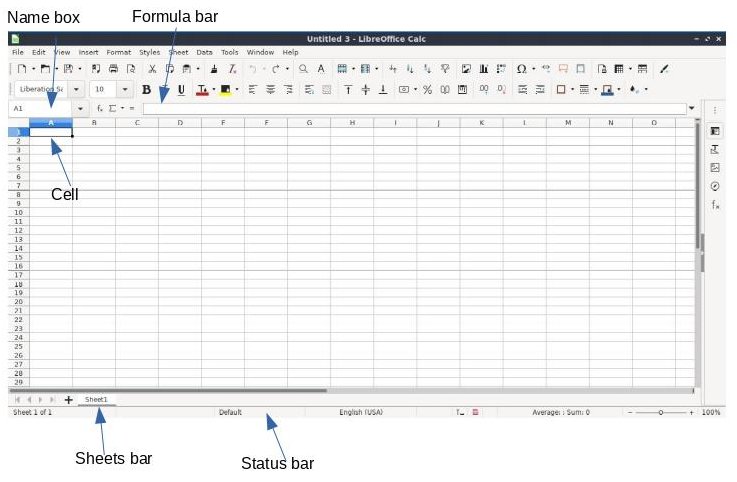Open Sidebar Functions deck icon
Viewport: 737px width, 482px height.
tap(715, 205)
